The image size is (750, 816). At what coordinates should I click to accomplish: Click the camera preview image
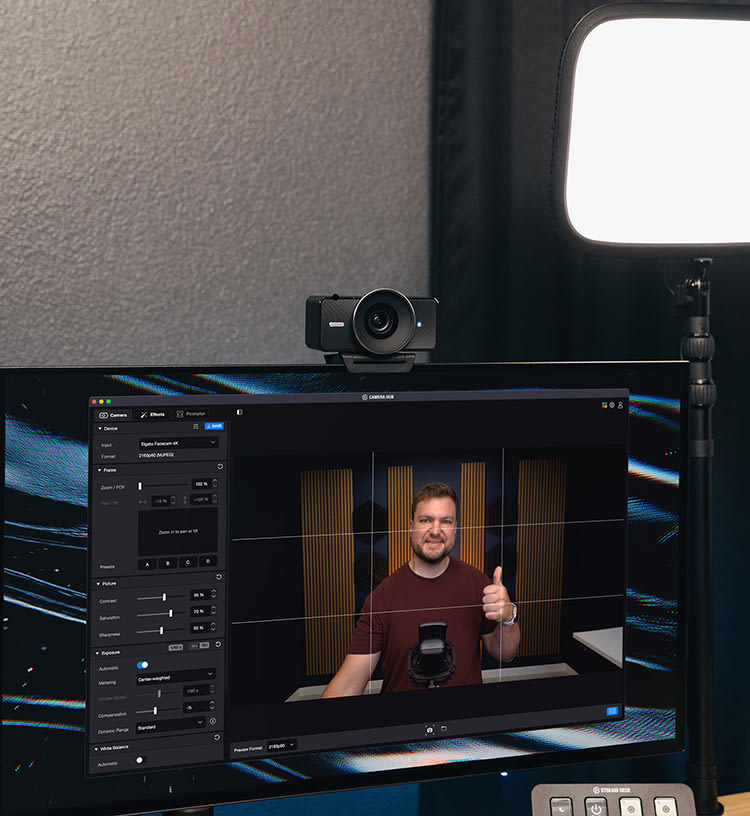click(x=428, y=577)
